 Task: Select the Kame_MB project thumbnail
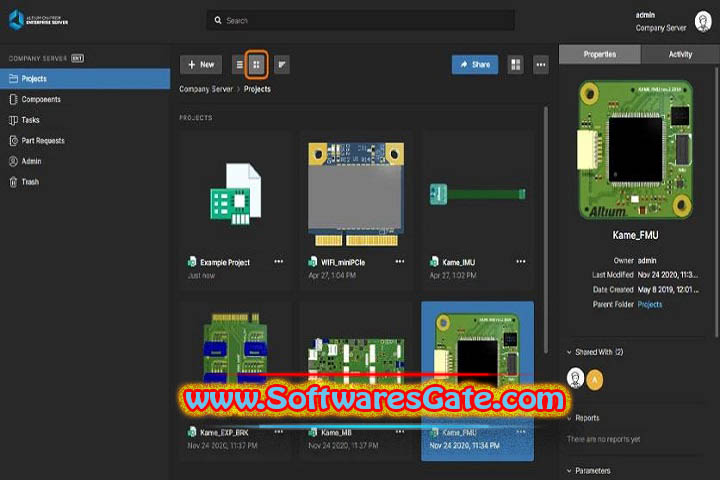(356, 361)
